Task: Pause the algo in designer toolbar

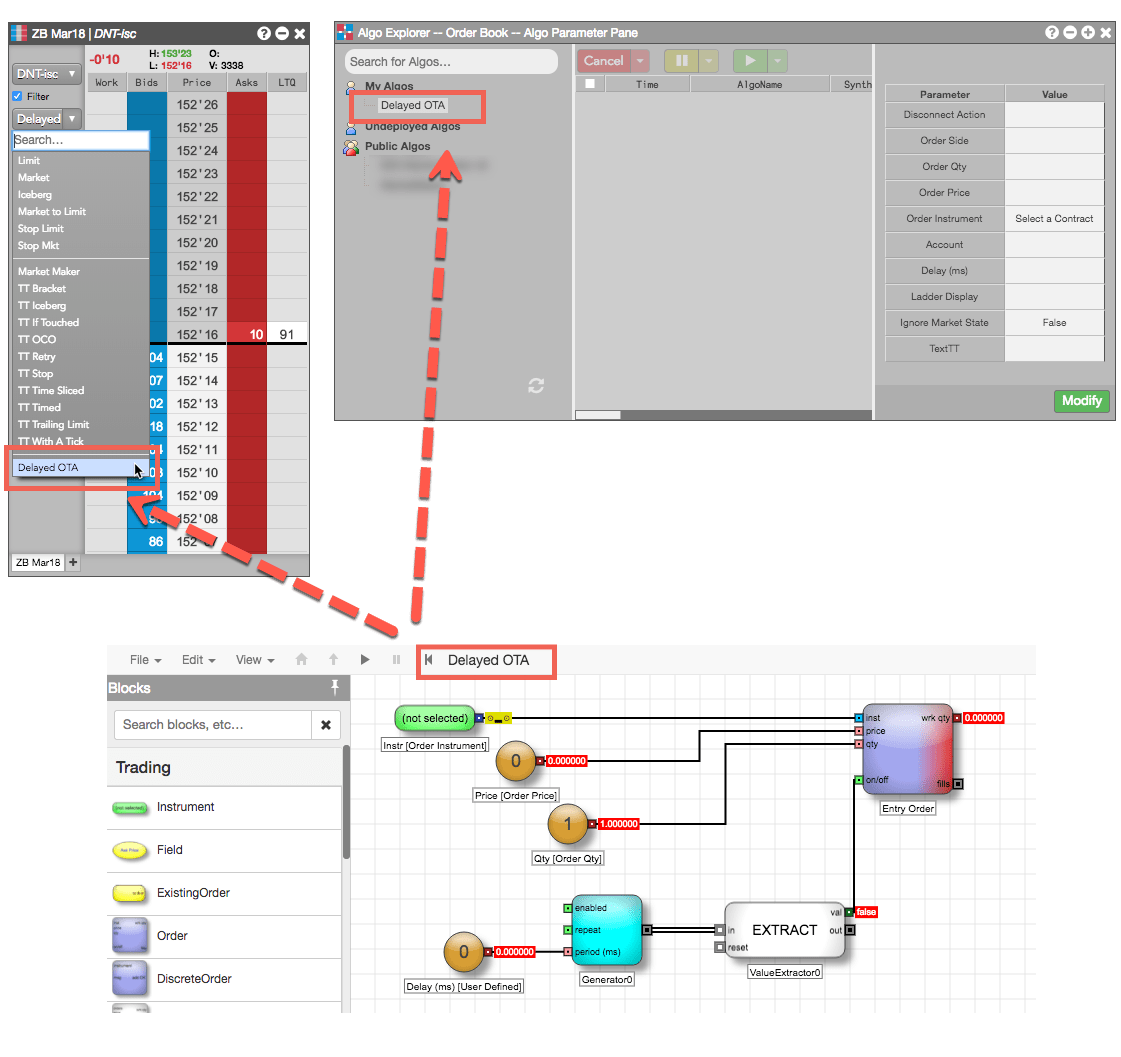Action: [x=396, y=659]
